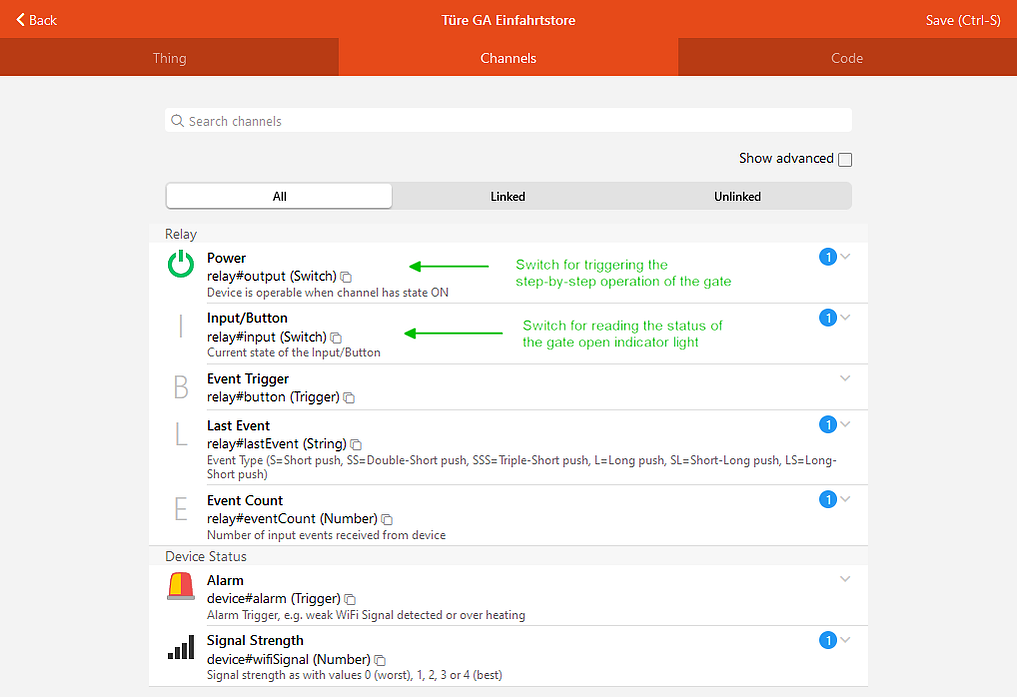Click device#wifiSignal (Number) text
The image size is (1017, 697).
pyautogui.click(x=289, y=659)
